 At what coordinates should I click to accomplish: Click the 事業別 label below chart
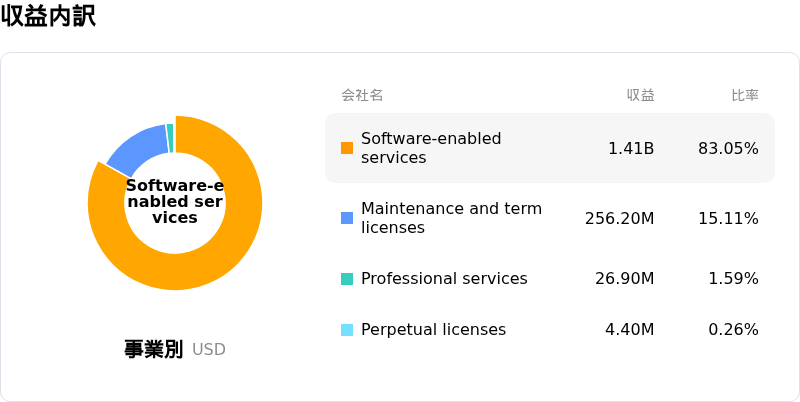(153, 349)
